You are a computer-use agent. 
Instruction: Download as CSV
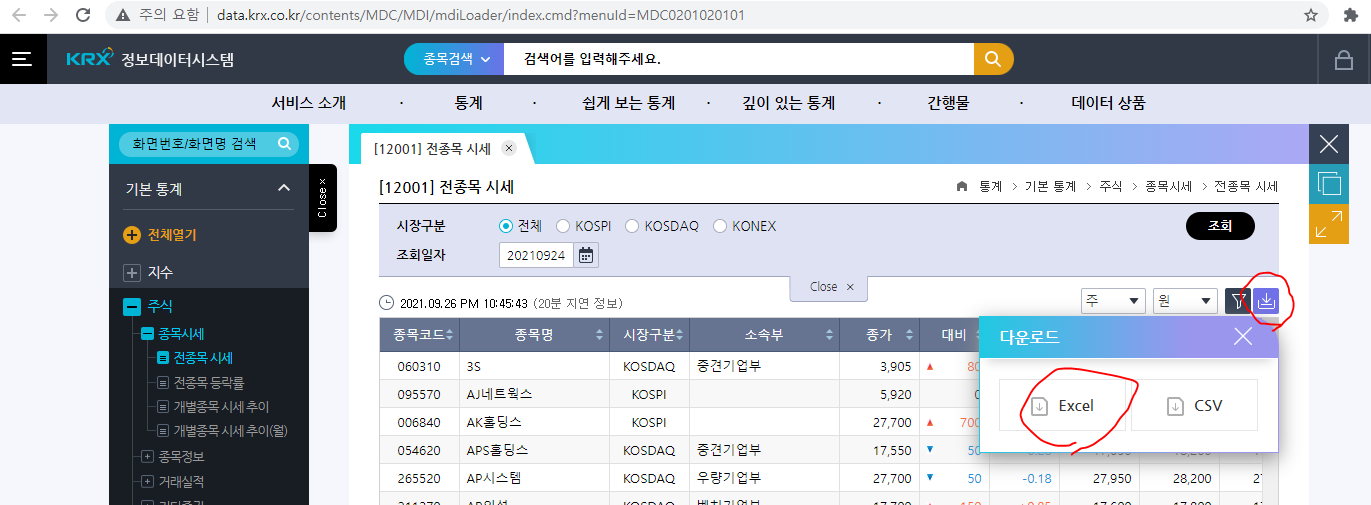pyautogui.click(x=1194, y=406)
